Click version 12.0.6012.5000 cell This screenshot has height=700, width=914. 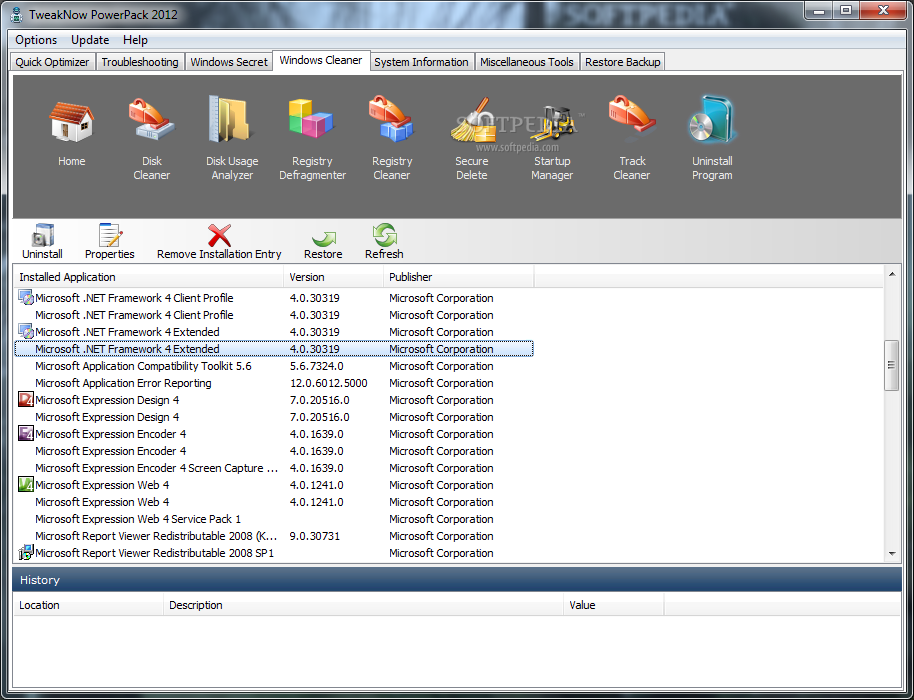coord(329,383)
